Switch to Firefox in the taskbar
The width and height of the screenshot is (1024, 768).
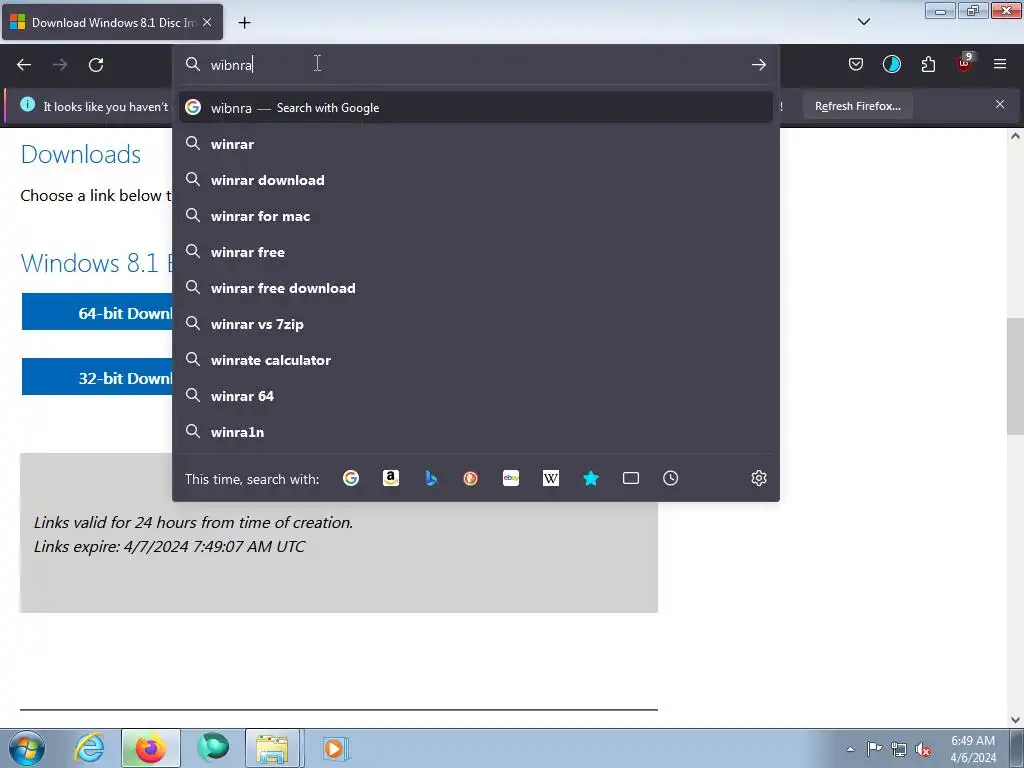tap(150, 748)
